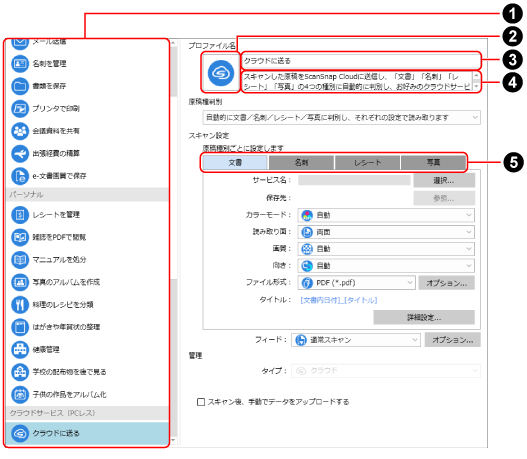Open オプション... beside ファイル形式

(x=447, y=283)
